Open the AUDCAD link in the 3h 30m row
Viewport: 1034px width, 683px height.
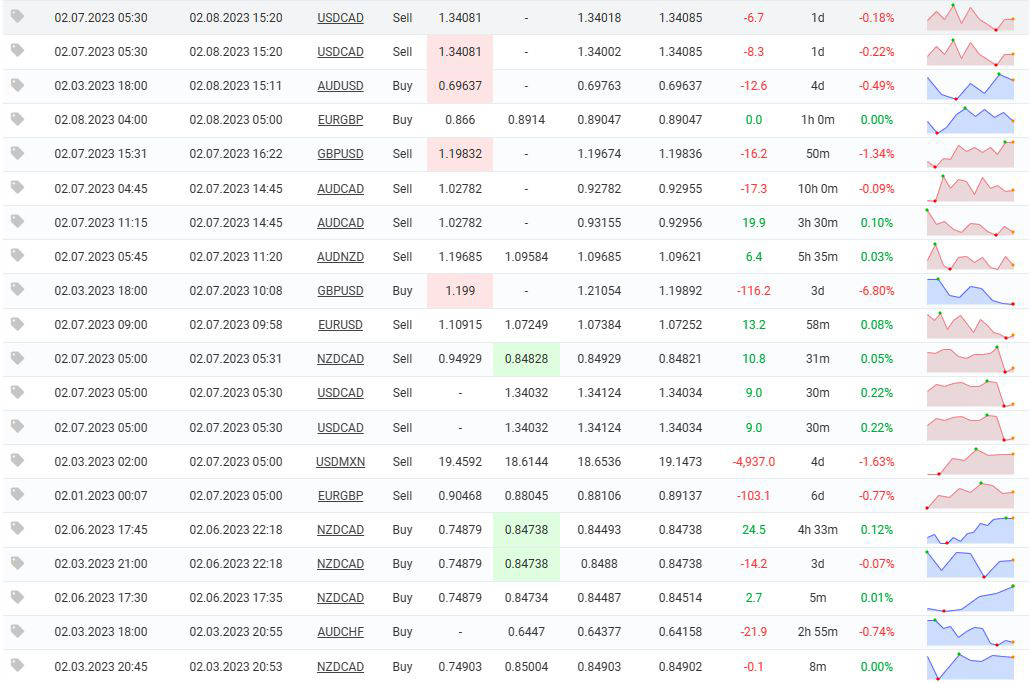[340, 223]
